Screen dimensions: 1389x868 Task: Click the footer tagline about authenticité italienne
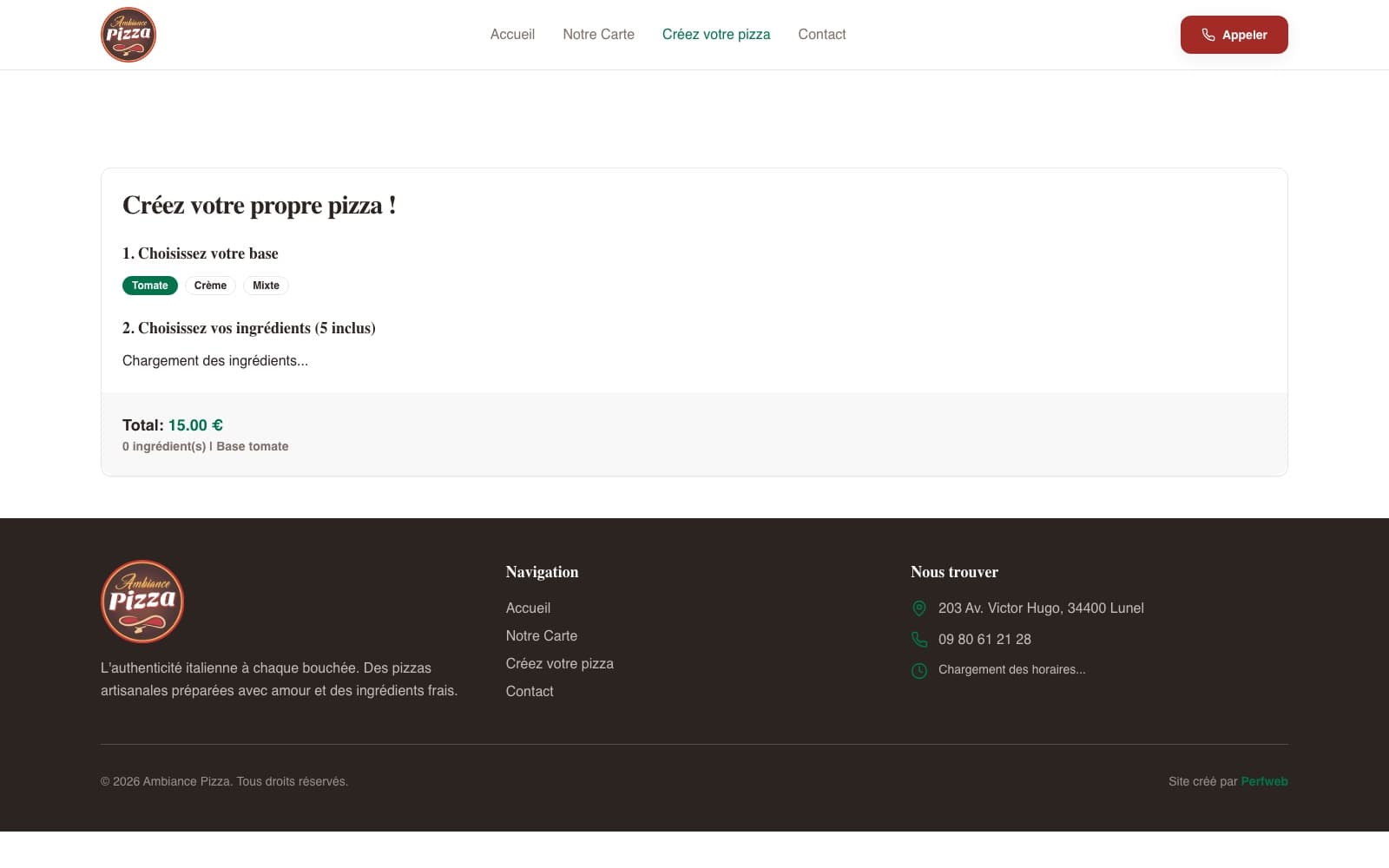tap(279, 680)
